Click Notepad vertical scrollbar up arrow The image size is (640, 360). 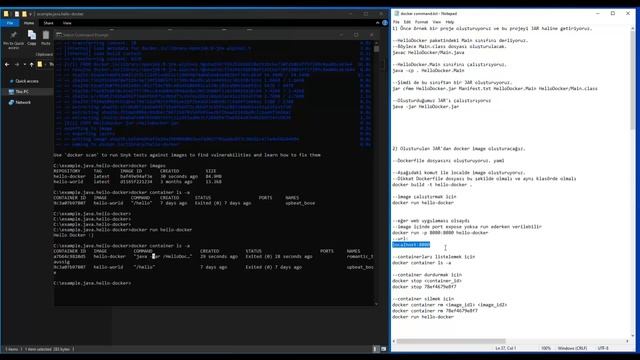point(633,29)
